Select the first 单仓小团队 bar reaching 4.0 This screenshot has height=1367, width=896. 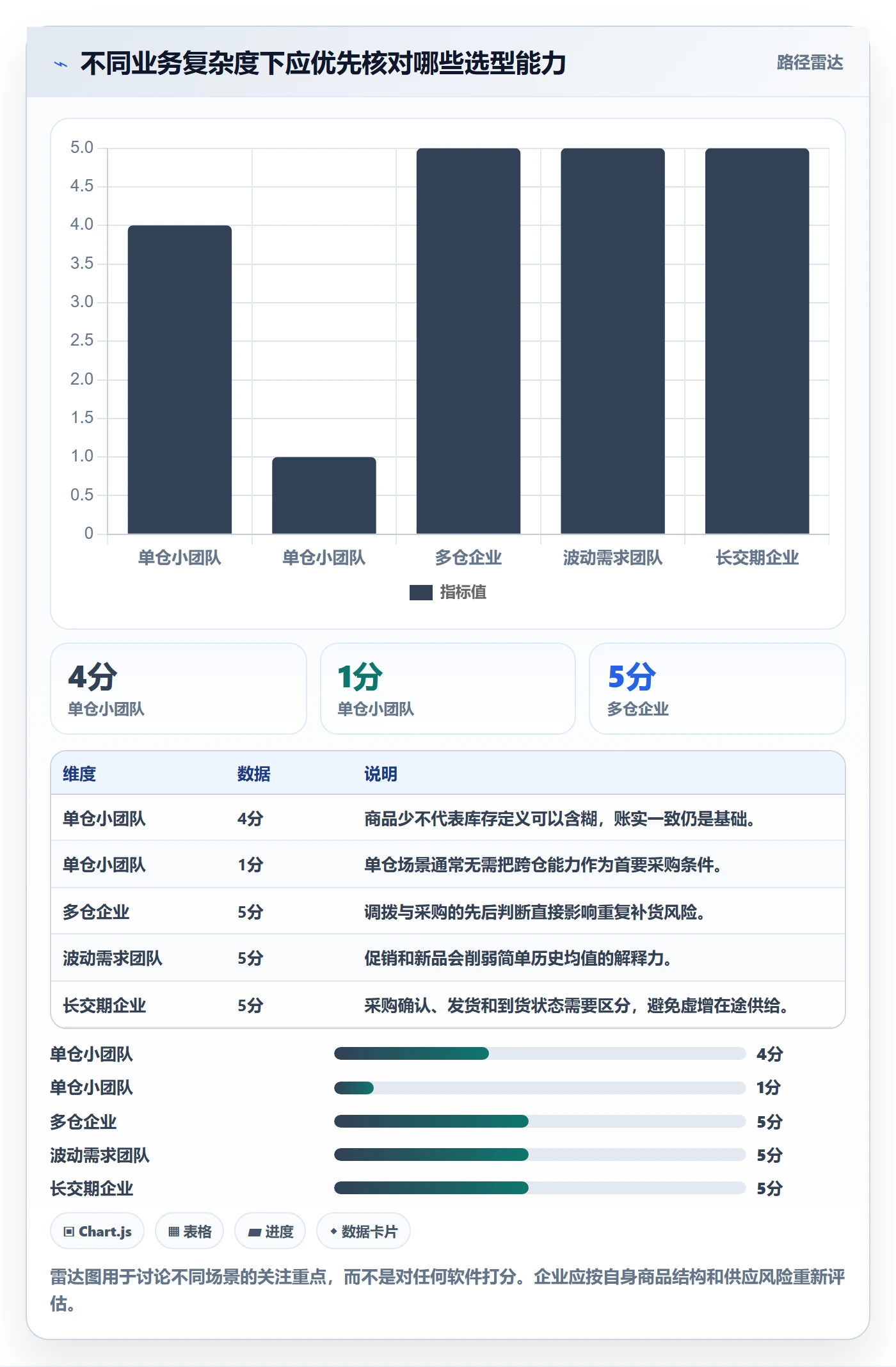coord(180,380)
